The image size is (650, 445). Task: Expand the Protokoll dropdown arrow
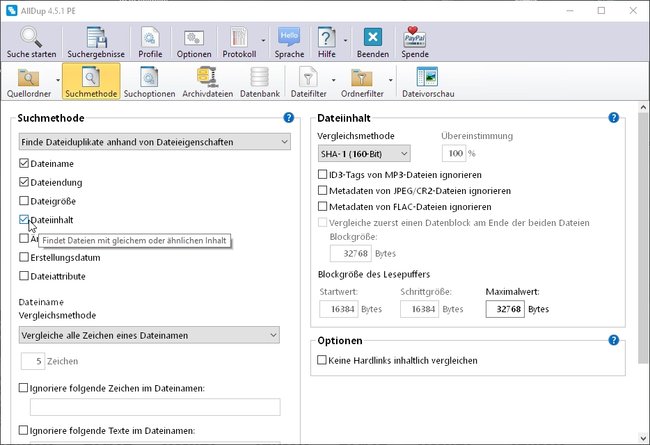pyautogui.click(x=263, y=41)
